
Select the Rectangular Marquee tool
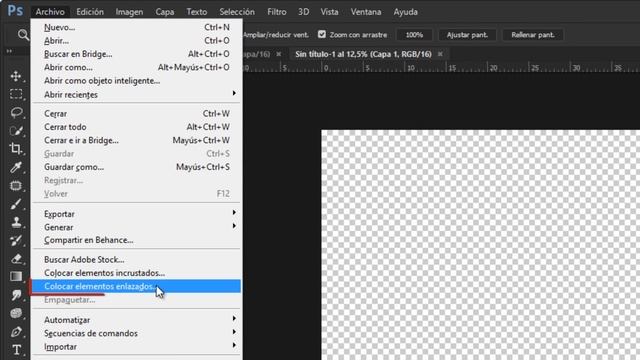pyautogui.click(x=16, y=94)
